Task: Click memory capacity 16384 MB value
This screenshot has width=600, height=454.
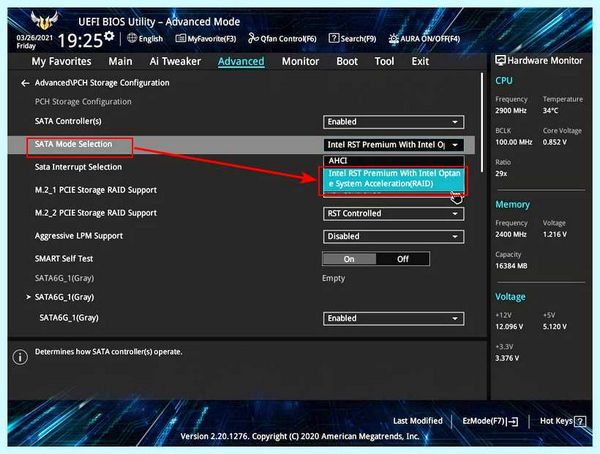Action: 511,266
